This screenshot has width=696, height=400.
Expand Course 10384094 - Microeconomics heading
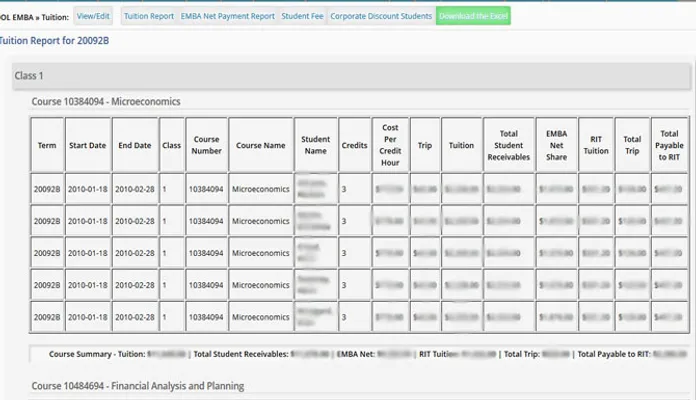point(105,101)
